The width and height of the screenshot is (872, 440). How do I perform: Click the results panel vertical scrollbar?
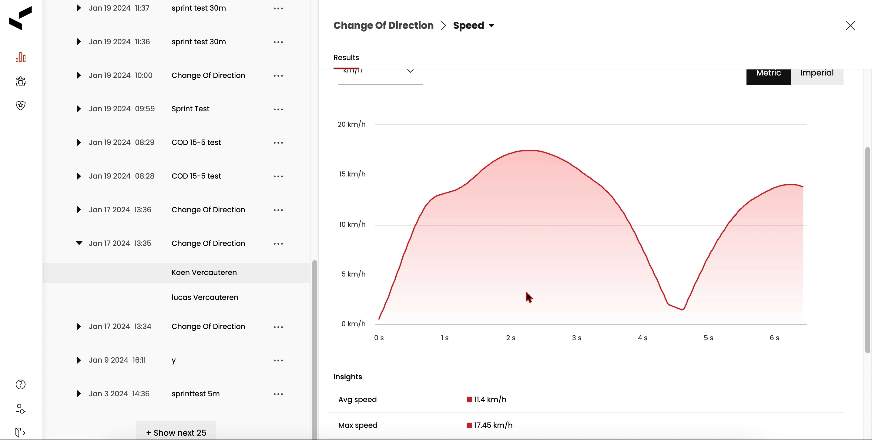(x=868, y=249)
